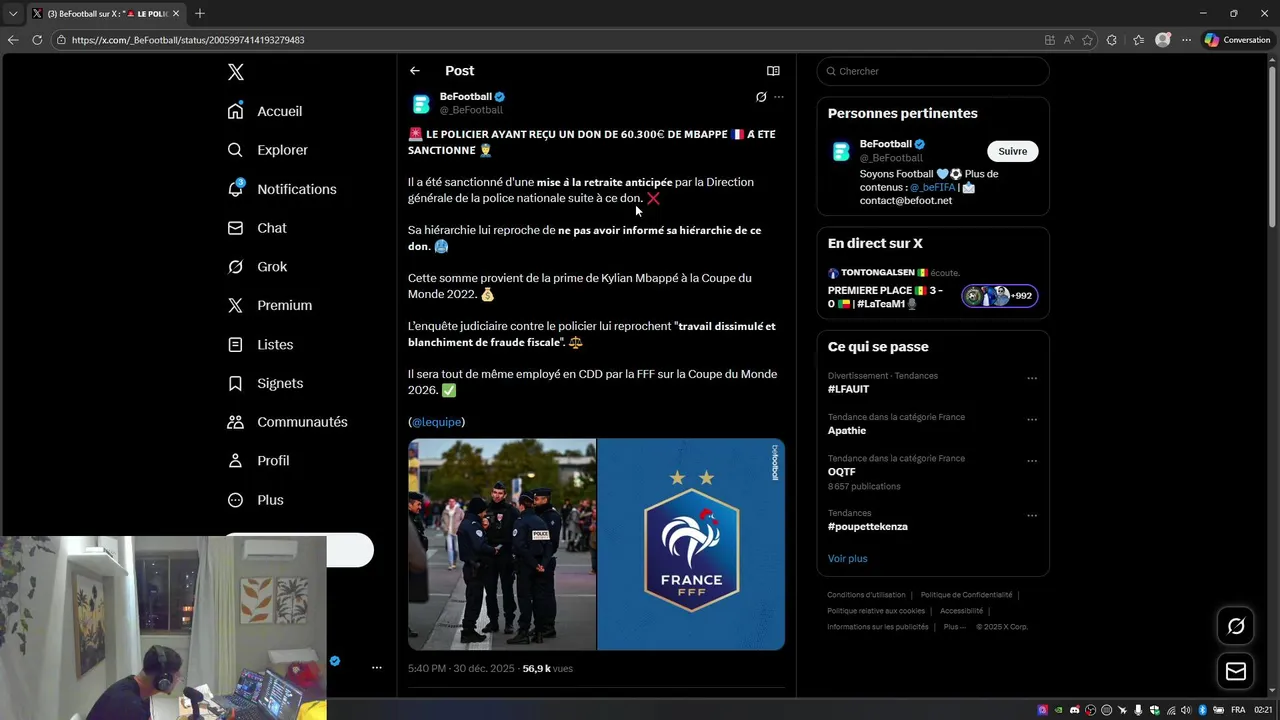Click Voir plus under trends
Image resolution: width=1280 pixels, height=720 pixels.
coord(848,558)
